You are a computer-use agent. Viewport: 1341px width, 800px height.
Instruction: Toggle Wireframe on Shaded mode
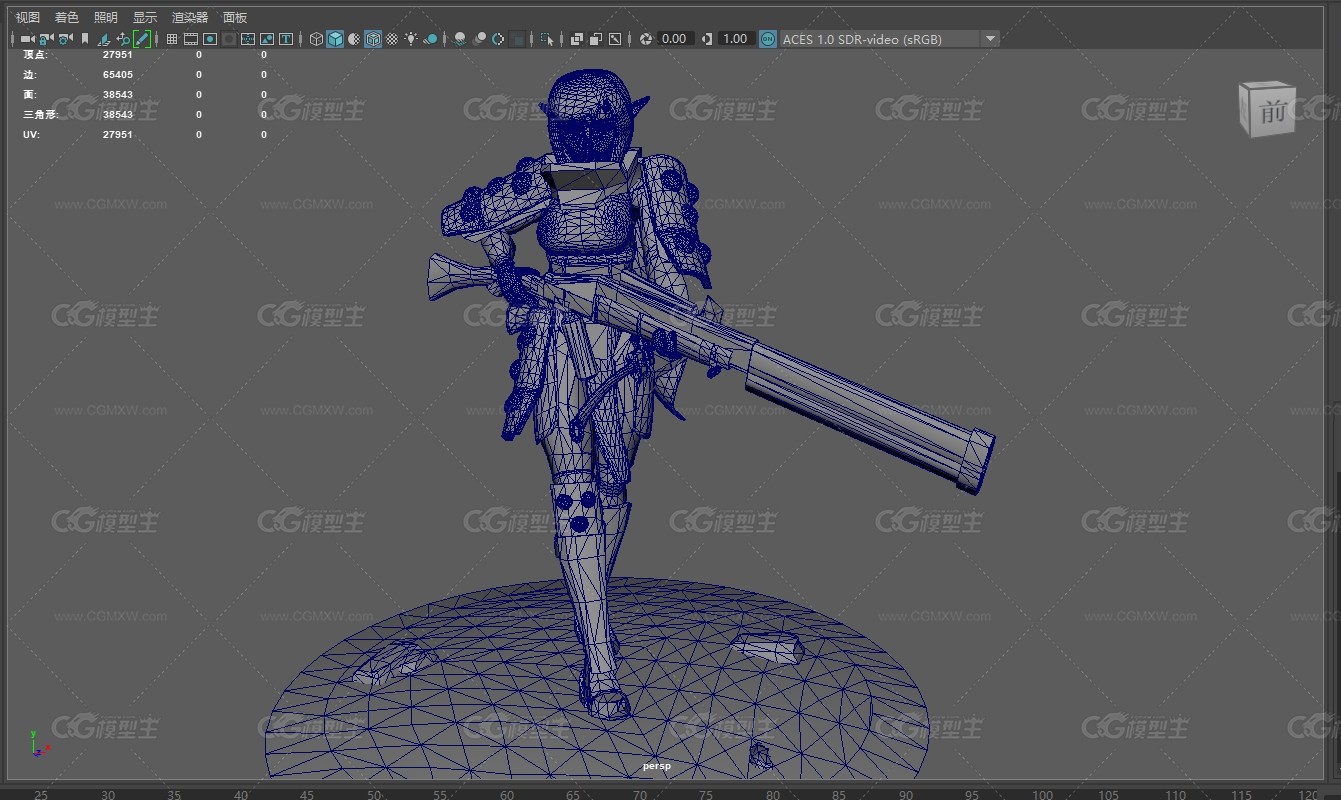373,39
